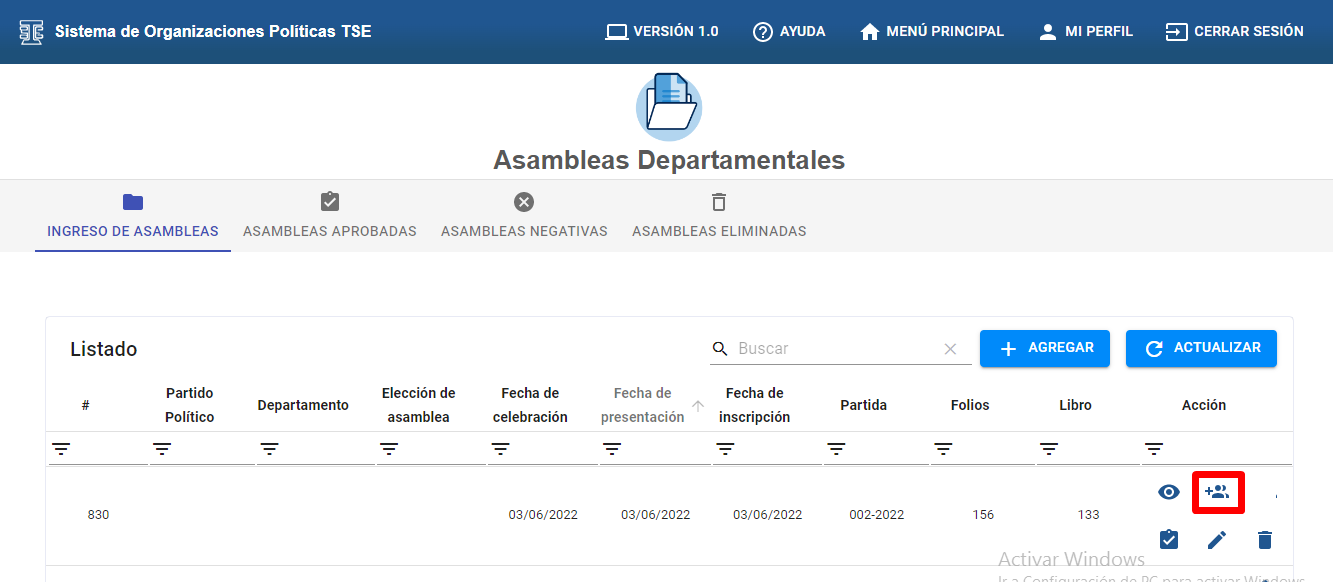1333x582 pixels.
Task: Go to Menú Principal in header
Action: point(932,32)
